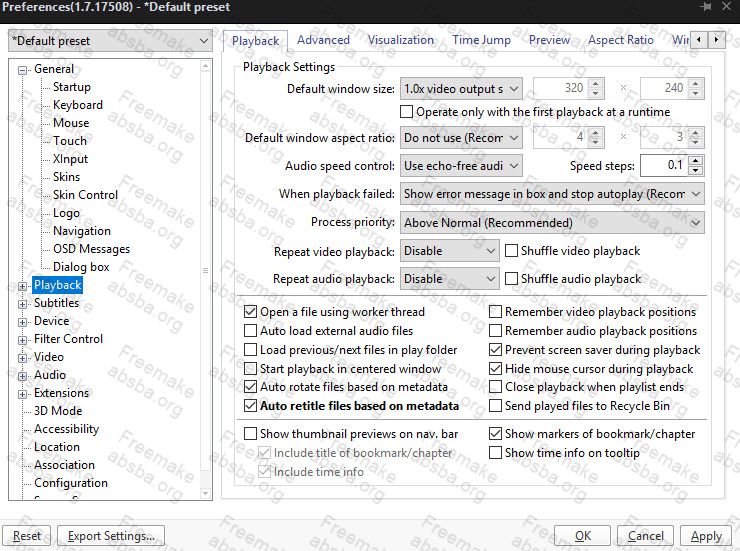This screenshot has width=740, height=551.
Task: Toggle Shuffle audio playback
Action: [x=511, y=279]
